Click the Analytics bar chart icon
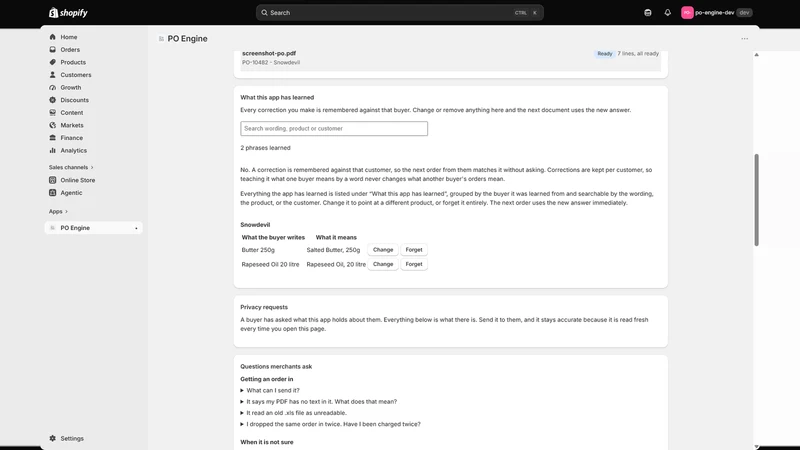Viewport: 800px width, 450px height. [x=53, y=151]
